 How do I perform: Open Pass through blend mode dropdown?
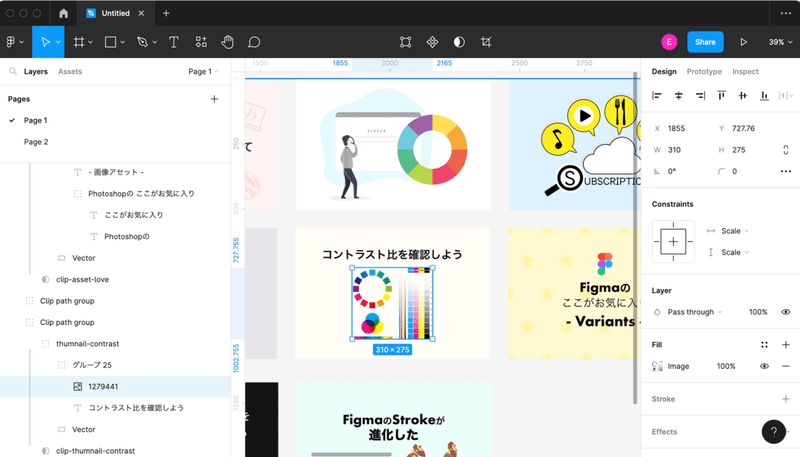coord(694,312)
